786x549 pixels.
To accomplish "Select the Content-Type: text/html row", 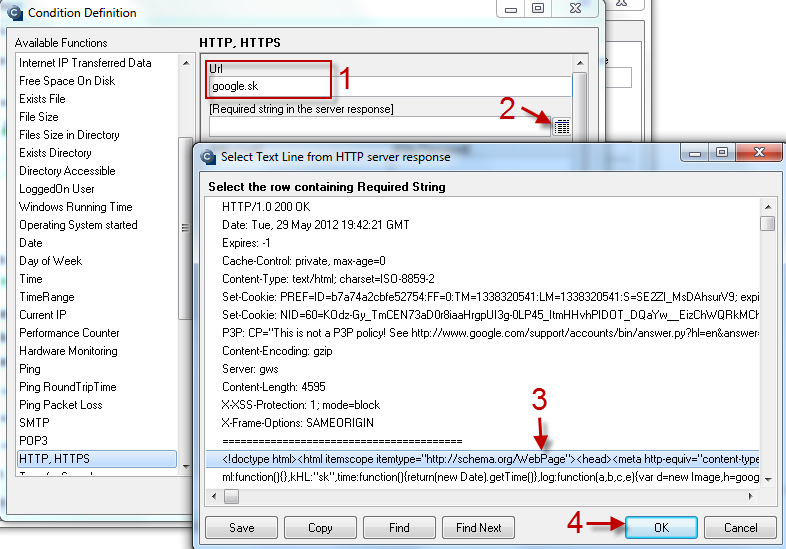I will tap(482, 279).
